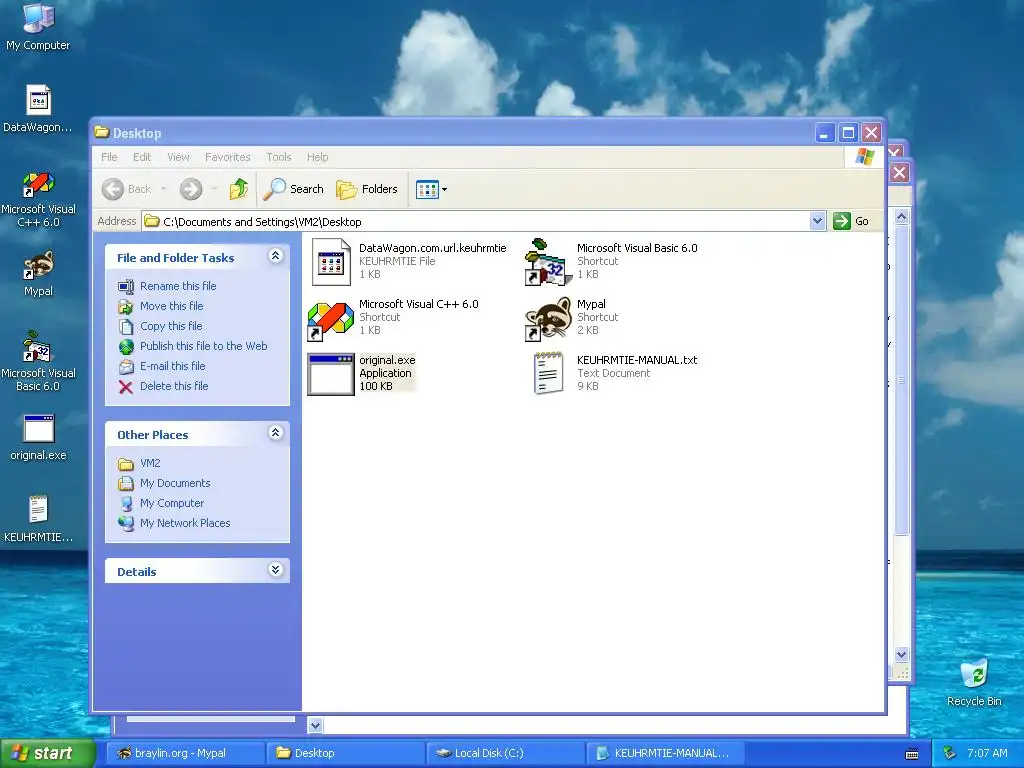This screenshot has height=768, width=1024.
Task: Open the File menu
Action: coord(109,157)
